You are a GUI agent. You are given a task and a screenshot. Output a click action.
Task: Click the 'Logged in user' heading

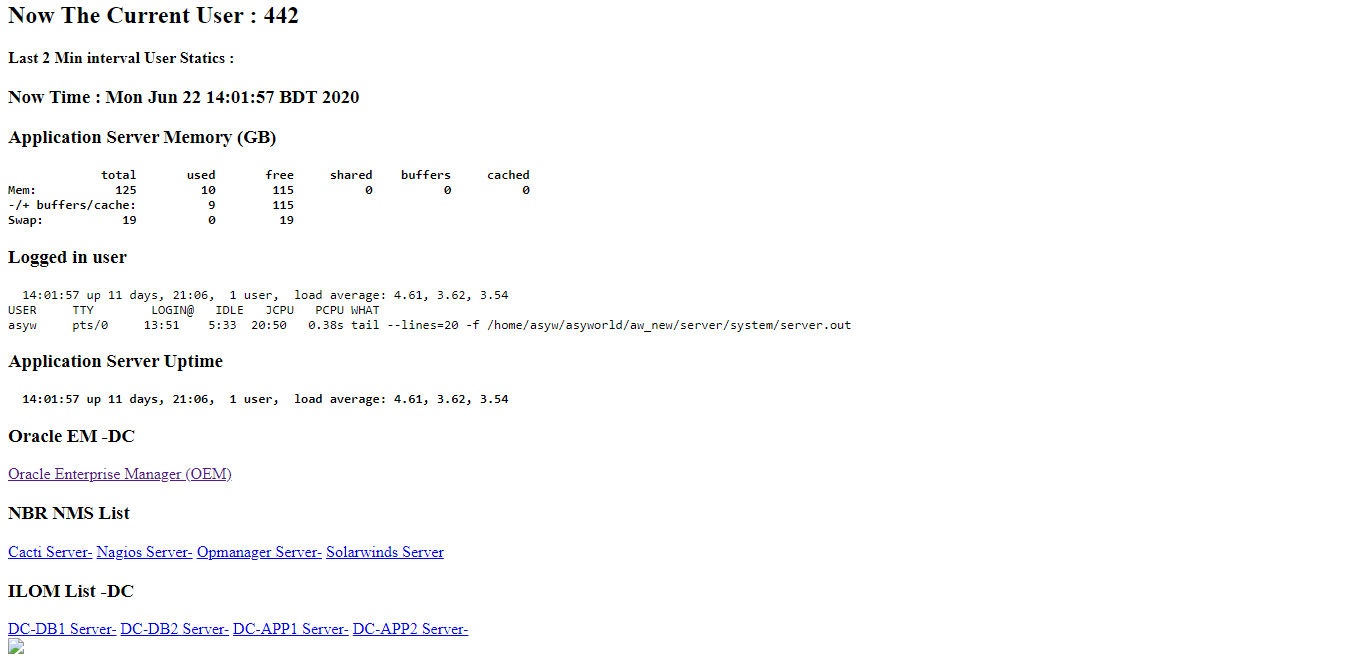coord(67,257)
